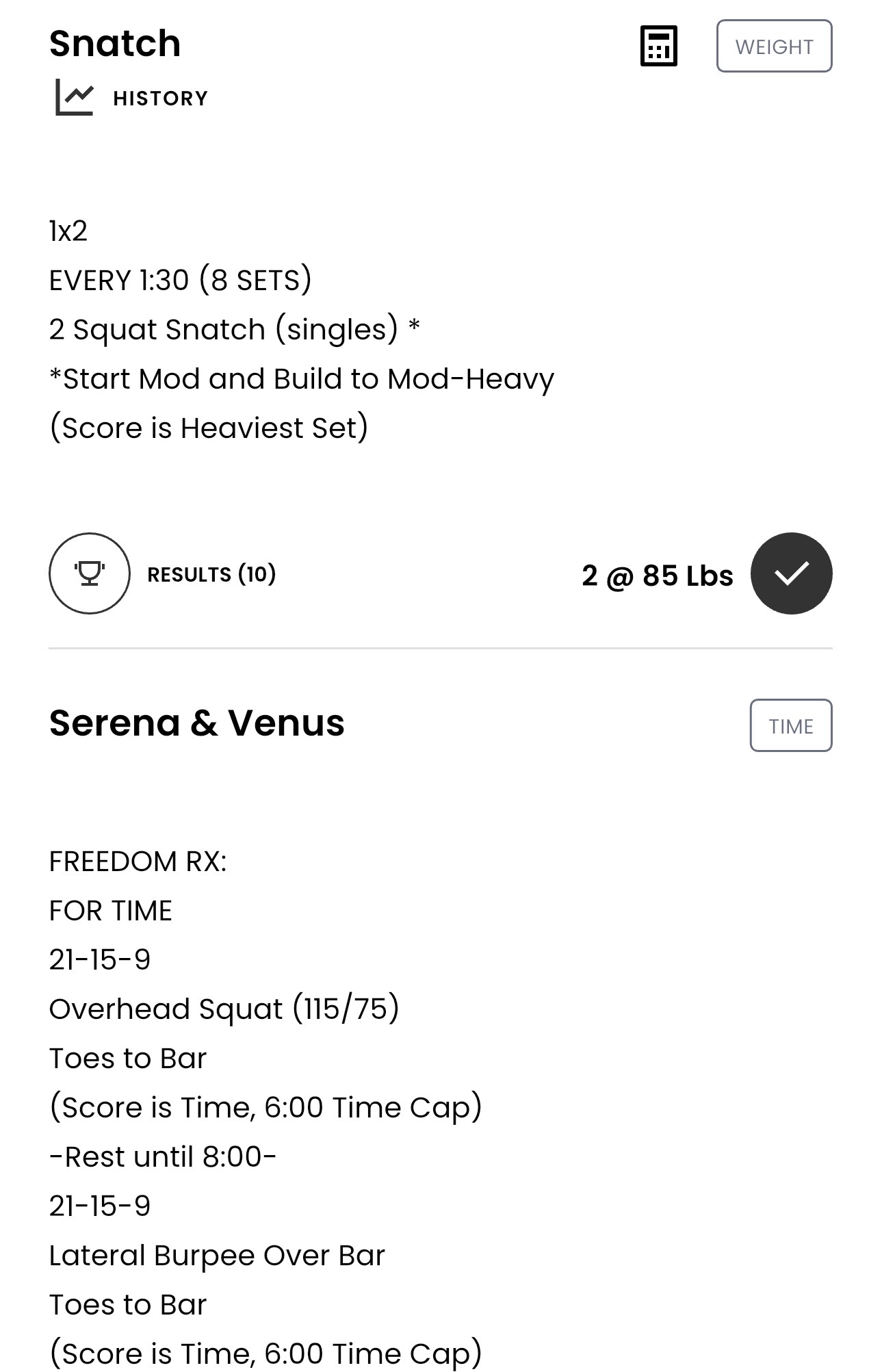This screenshot has width=882, height=1372.
Task: Open the trophy leaderboard icon
Action: pyautogui.click(x=90, y=573)
